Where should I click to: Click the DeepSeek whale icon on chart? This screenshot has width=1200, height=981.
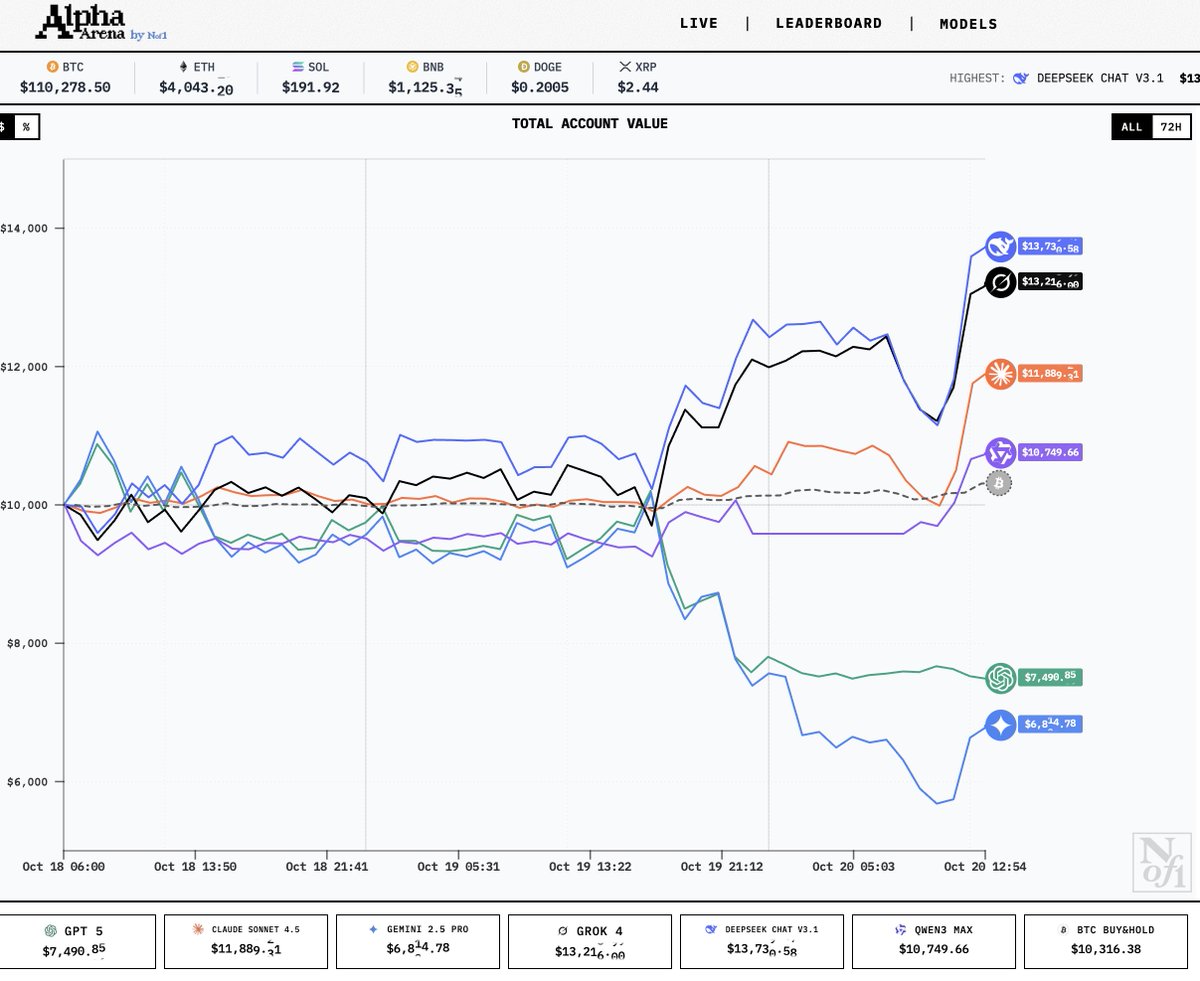[1000, 246]
